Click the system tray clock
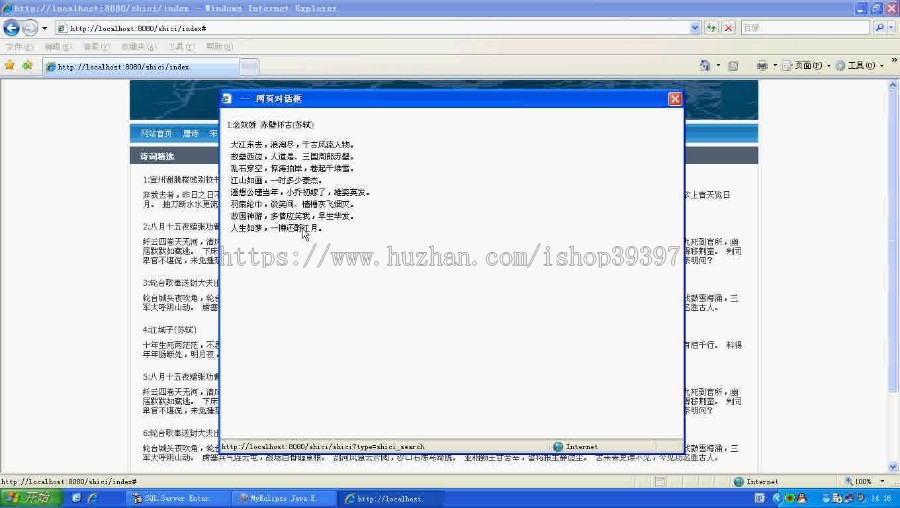 [x=883, y=498]
